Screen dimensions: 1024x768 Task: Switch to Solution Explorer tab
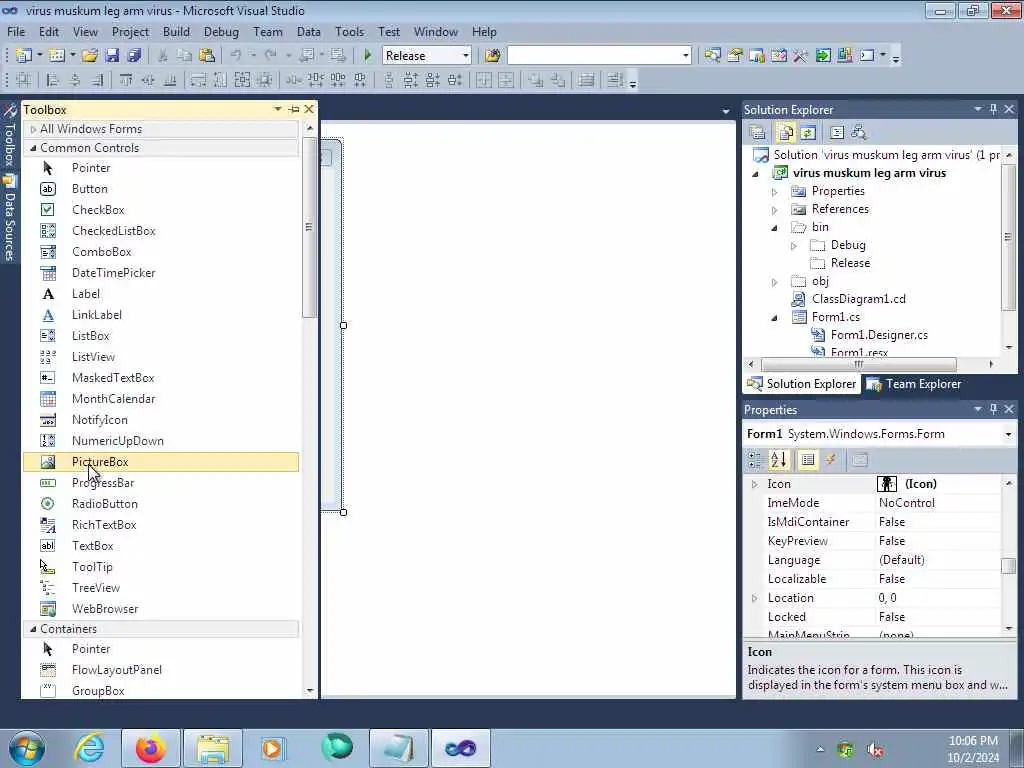coord(801,384)
